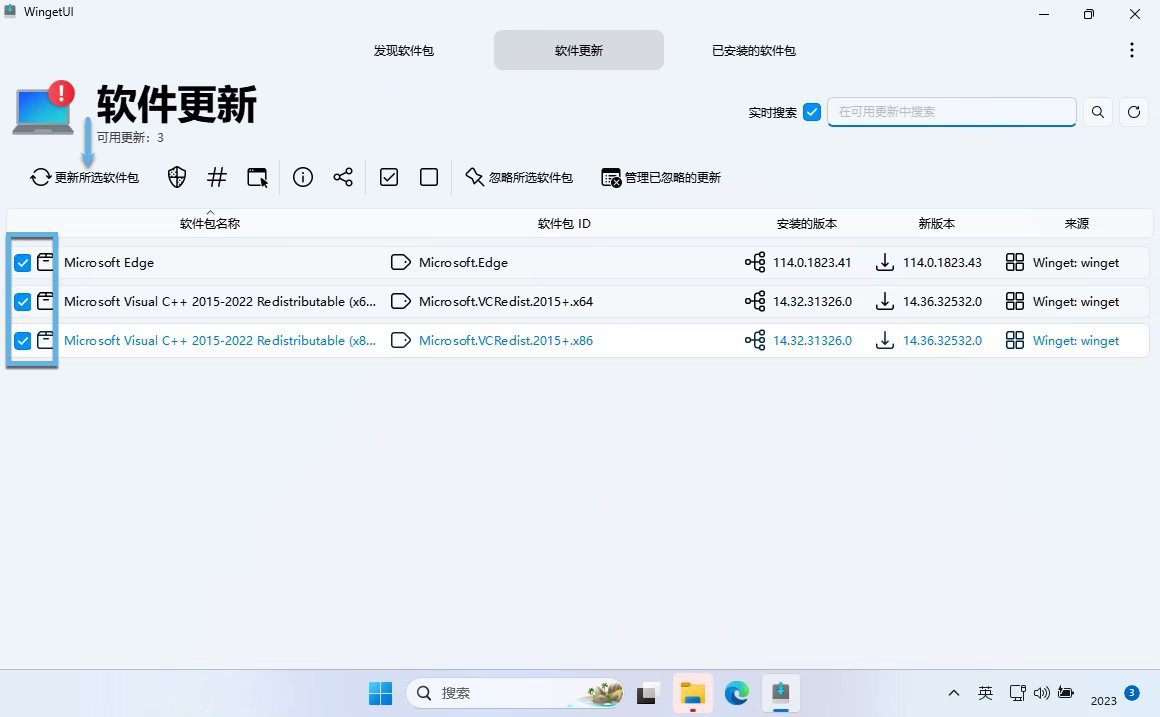Uncheck the VCRedist x64 row checkbox
The image size is (1160, 717).
pyautogui.click(x=22, y=302)
